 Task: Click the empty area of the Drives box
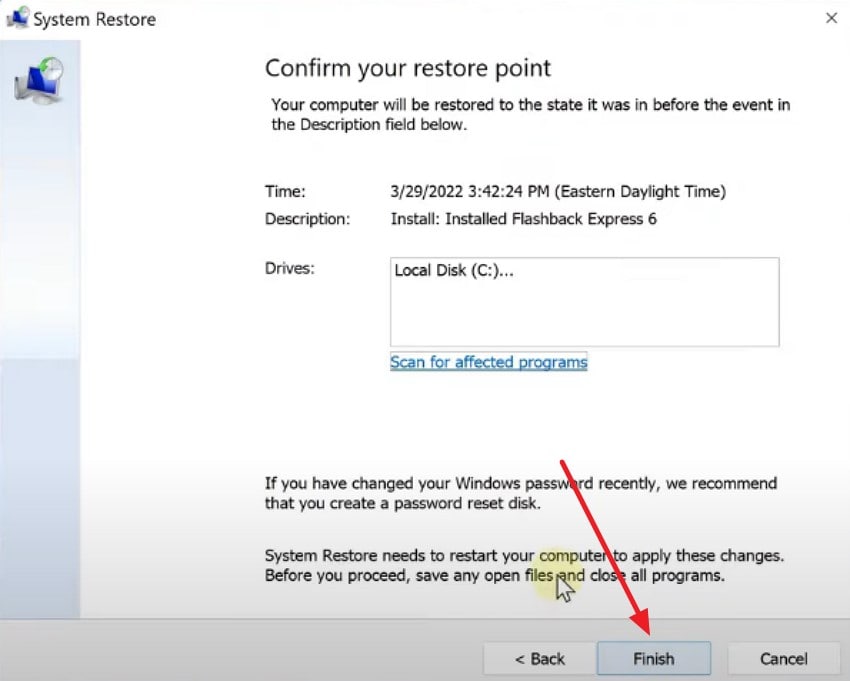[x=584, y=315]
